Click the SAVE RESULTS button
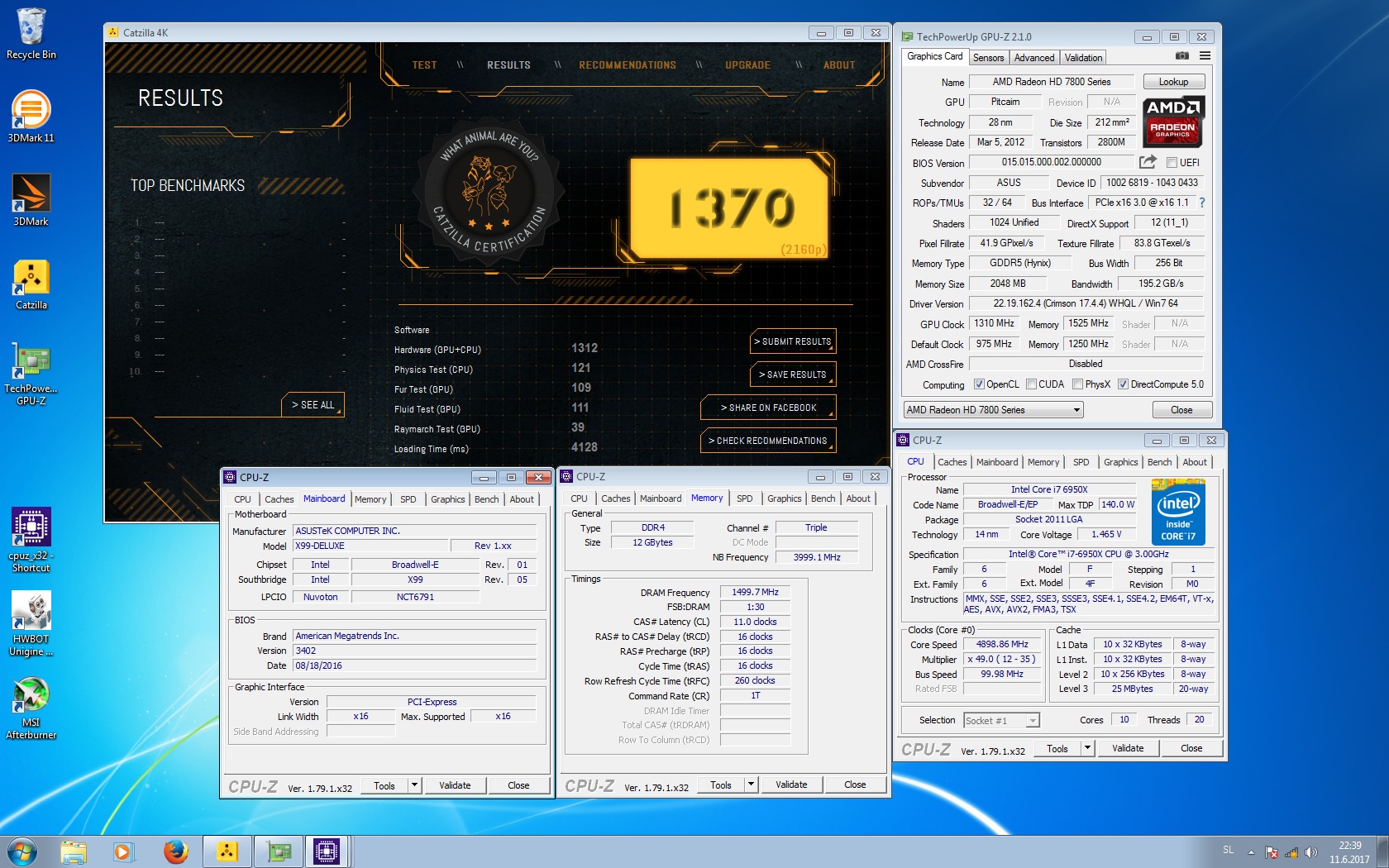The image size is (1389, 868). pyautogui.click(x=793, y=374)
